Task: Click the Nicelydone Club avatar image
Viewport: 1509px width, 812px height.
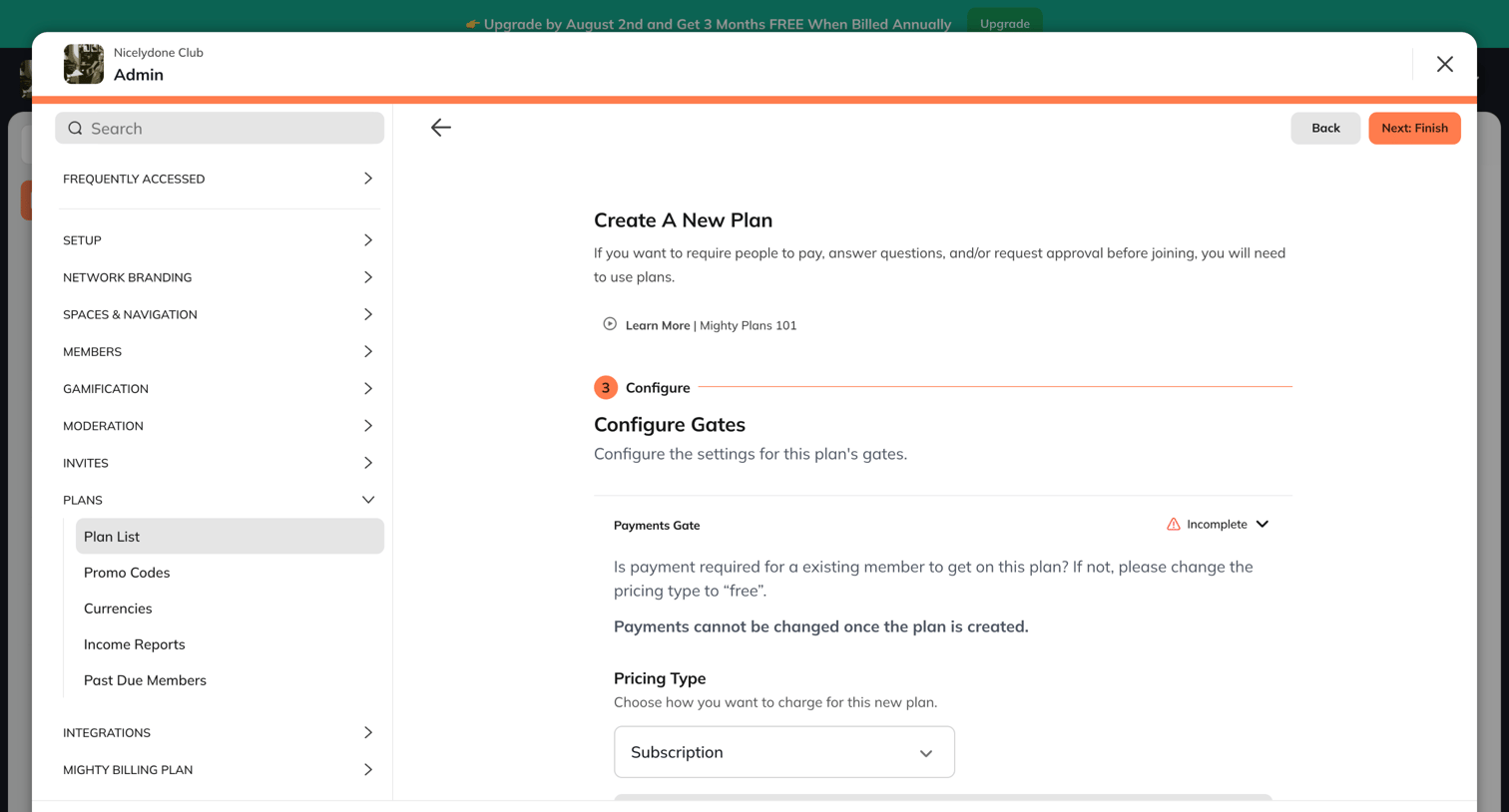Action: point(84,64)
